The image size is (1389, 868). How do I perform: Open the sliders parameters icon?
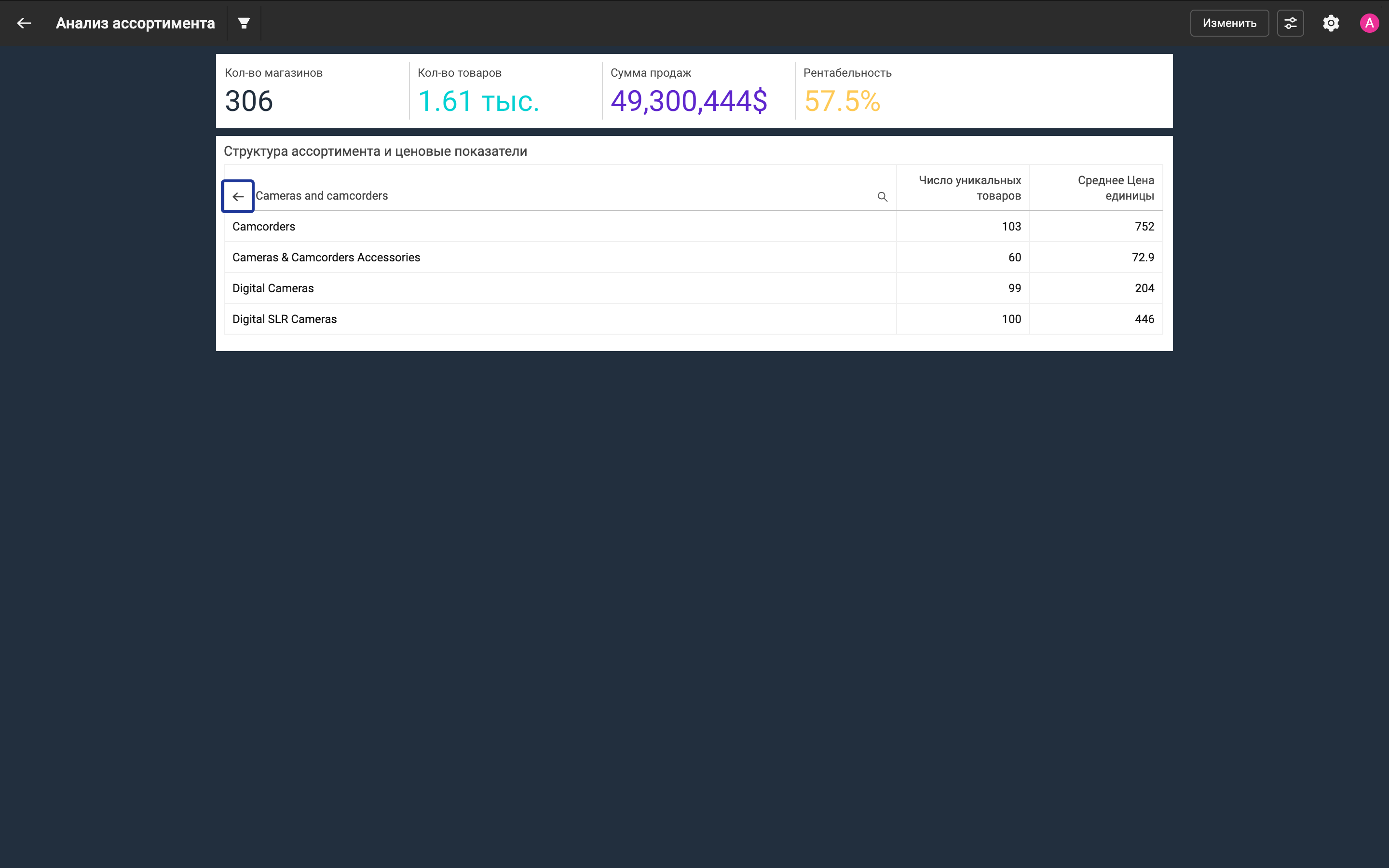[x=1290, y=23]
